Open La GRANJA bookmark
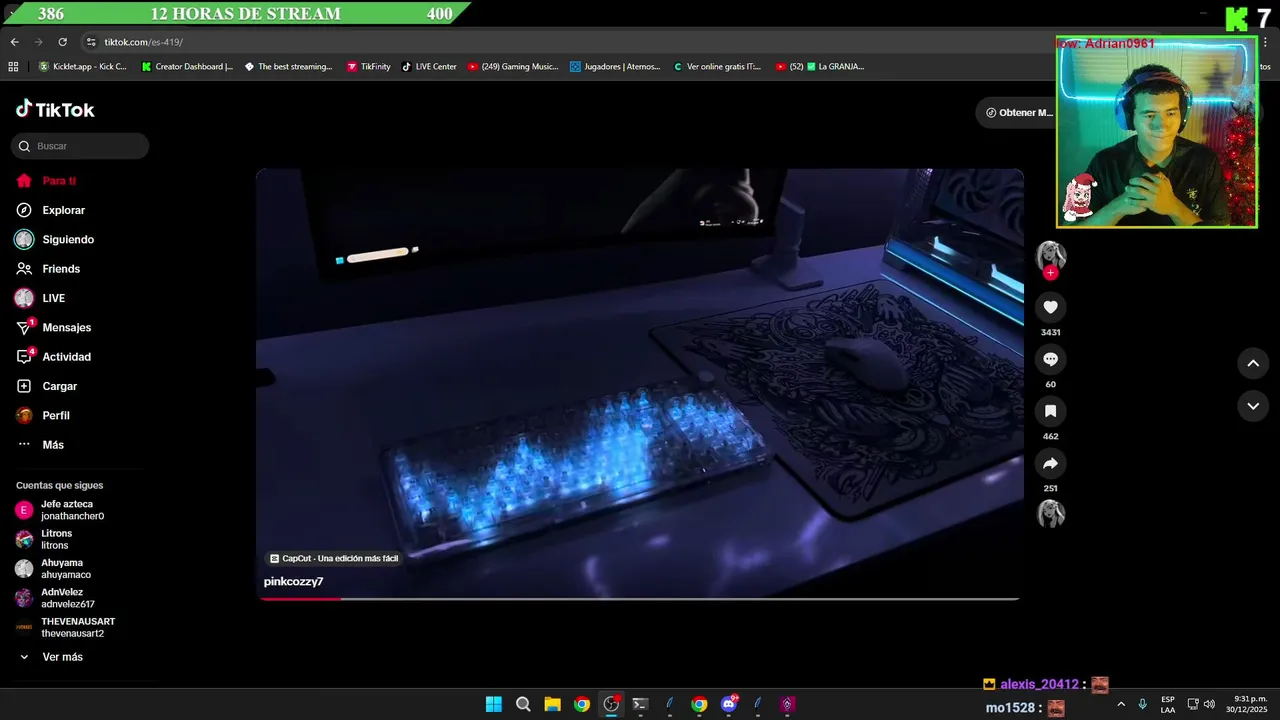This screenshot has width=1280, height=720. [x=820, y=67]
